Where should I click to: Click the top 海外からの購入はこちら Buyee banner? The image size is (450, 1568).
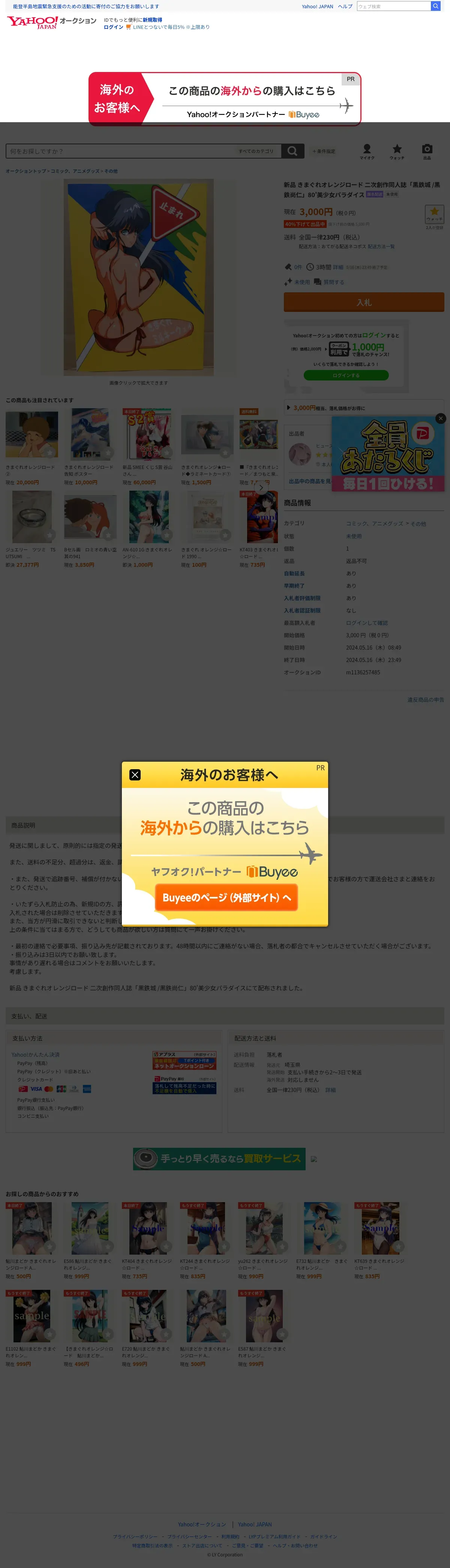pyautogui.click(x=225, y=99)
